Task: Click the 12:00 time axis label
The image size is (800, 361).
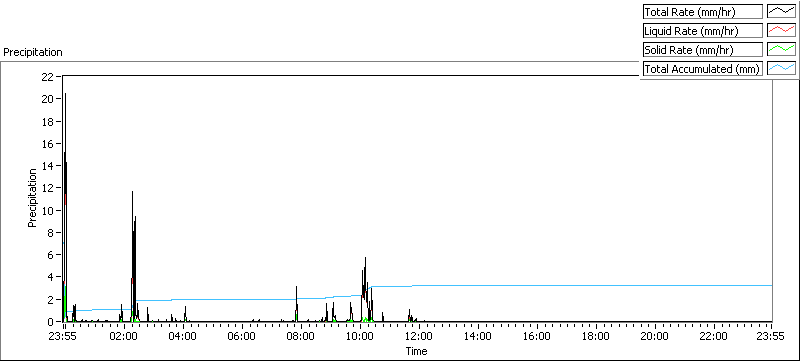Action: 419,336
